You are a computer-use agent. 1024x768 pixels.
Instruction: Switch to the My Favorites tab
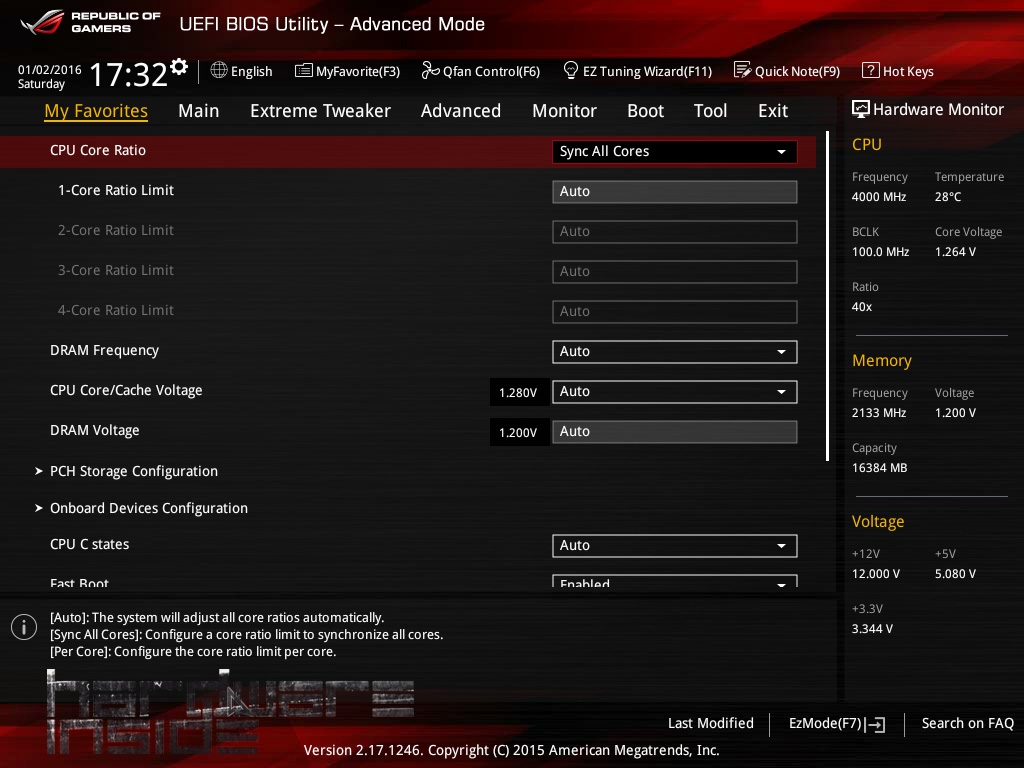pos(96,111)
